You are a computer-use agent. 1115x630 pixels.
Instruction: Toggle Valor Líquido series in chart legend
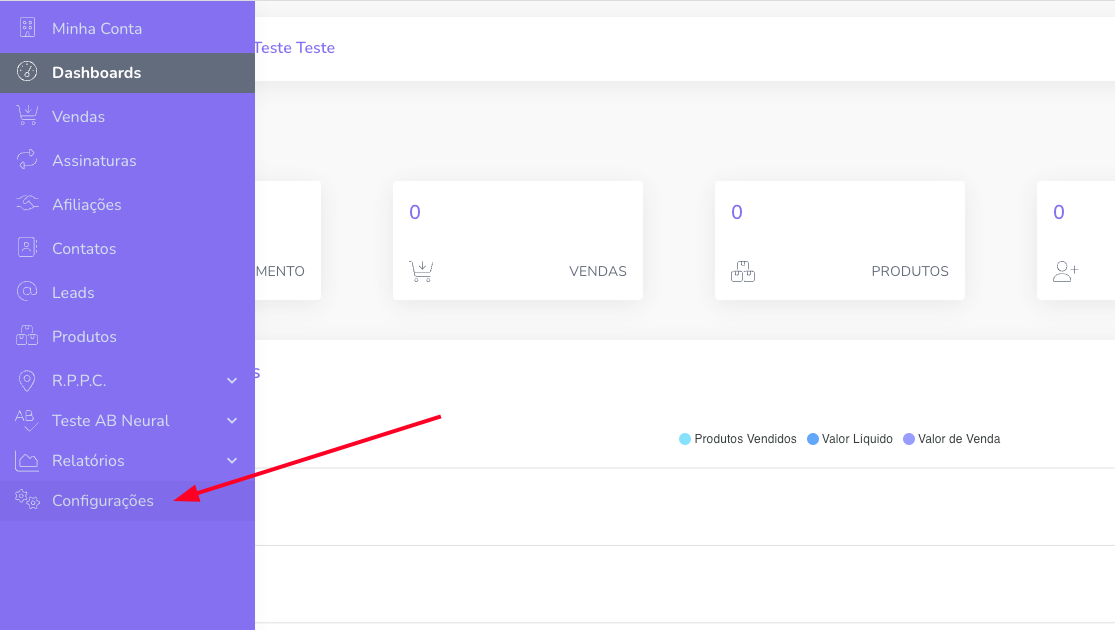click(x=850, y=439)
